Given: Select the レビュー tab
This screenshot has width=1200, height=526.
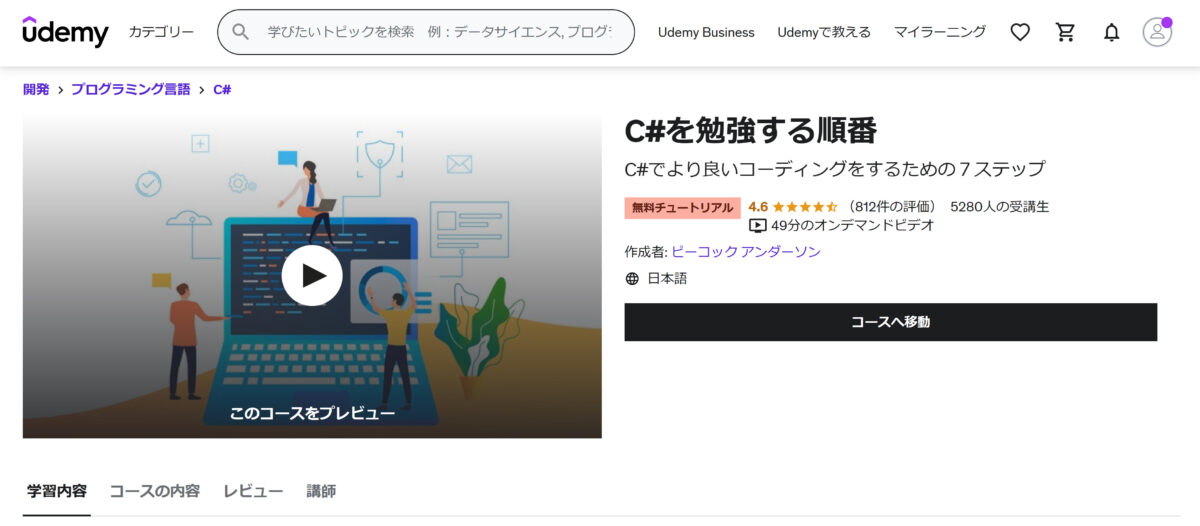Looking at the screenshot, I should [253, 491].
